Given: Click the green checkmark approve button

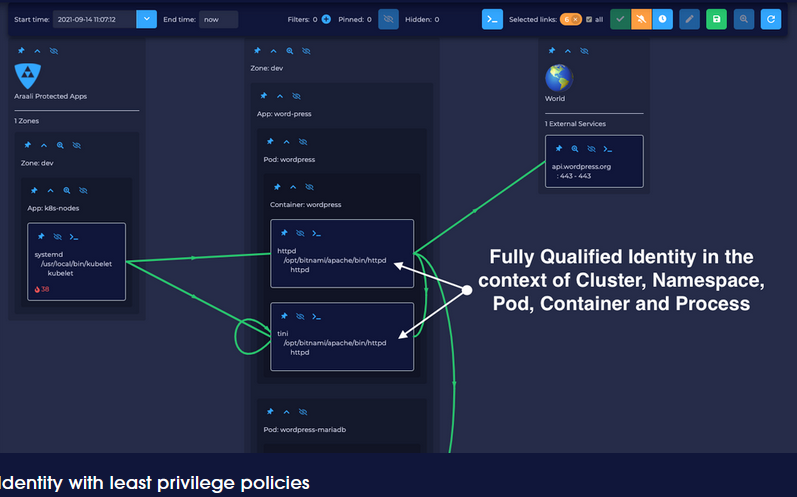Looking at the screenshot, I should [x=620, y=19].
